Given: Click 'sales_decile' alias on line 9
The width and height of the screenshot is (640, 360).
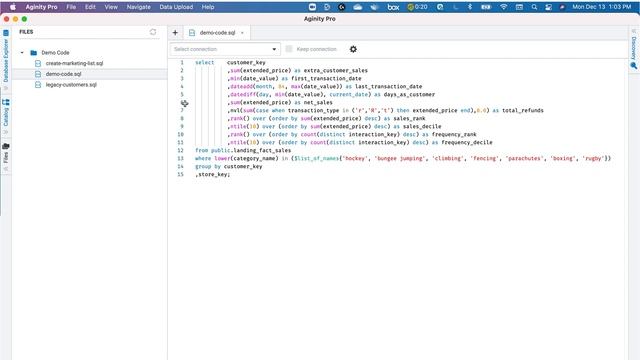Looking at the screenshot, I should 422,127.
